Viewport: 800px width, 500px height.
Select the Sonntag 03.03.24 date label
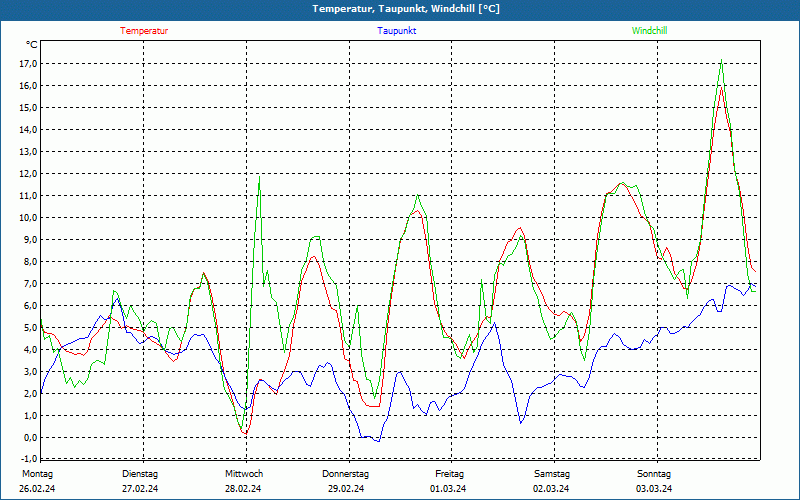(x=654, y=481)
